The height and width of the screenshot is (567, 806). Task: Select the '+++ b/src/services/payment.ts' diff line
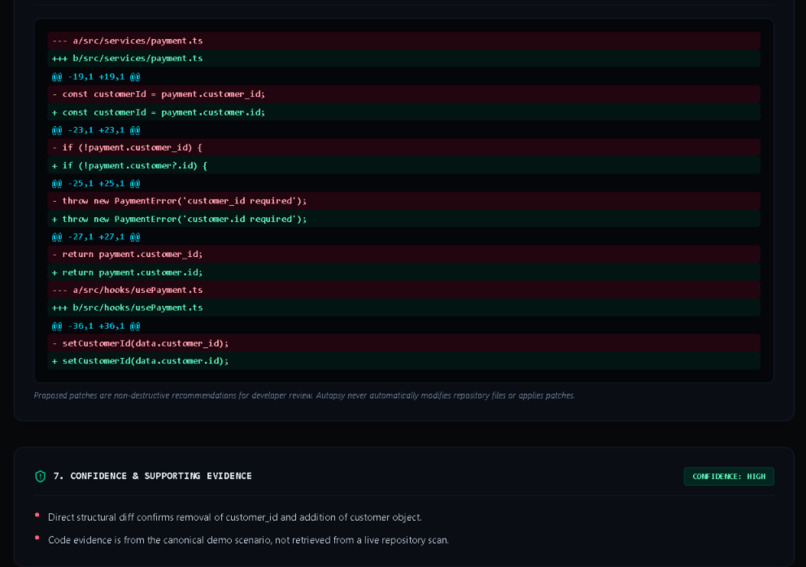point(404,58)
